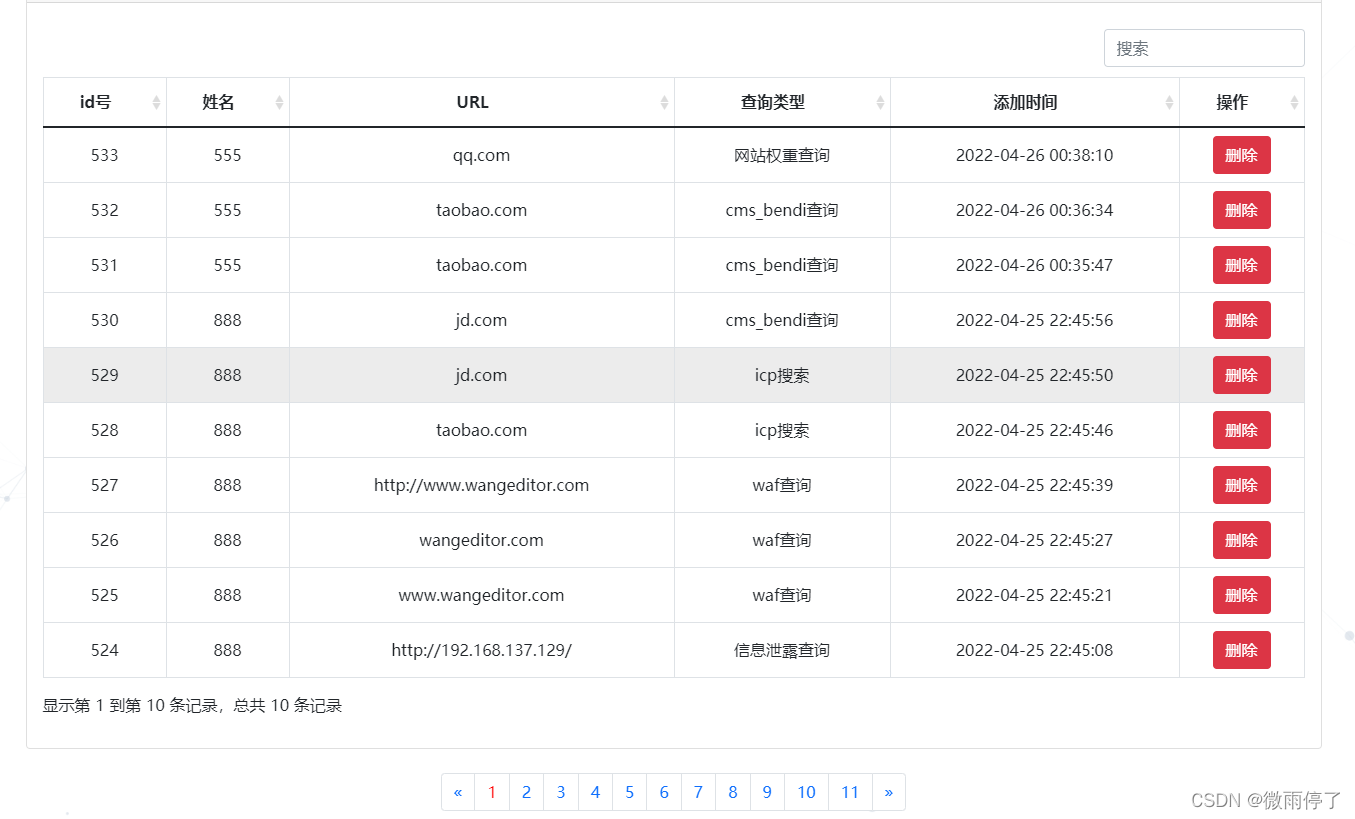Click the sort arrows beside 查询类型 column
Image resolution: width=1355 pixels, height=819 pixels.
point(879,102)
